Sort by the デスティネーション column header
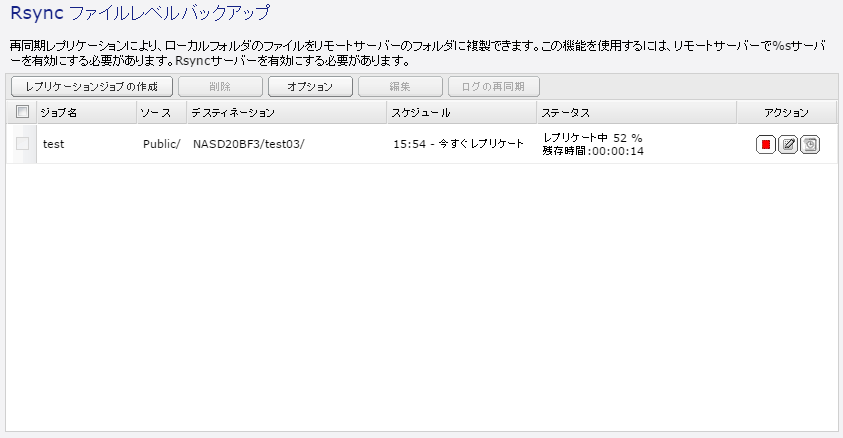This screenshot has width=843, height=438. pyautogui.click(x=287, y=112)
